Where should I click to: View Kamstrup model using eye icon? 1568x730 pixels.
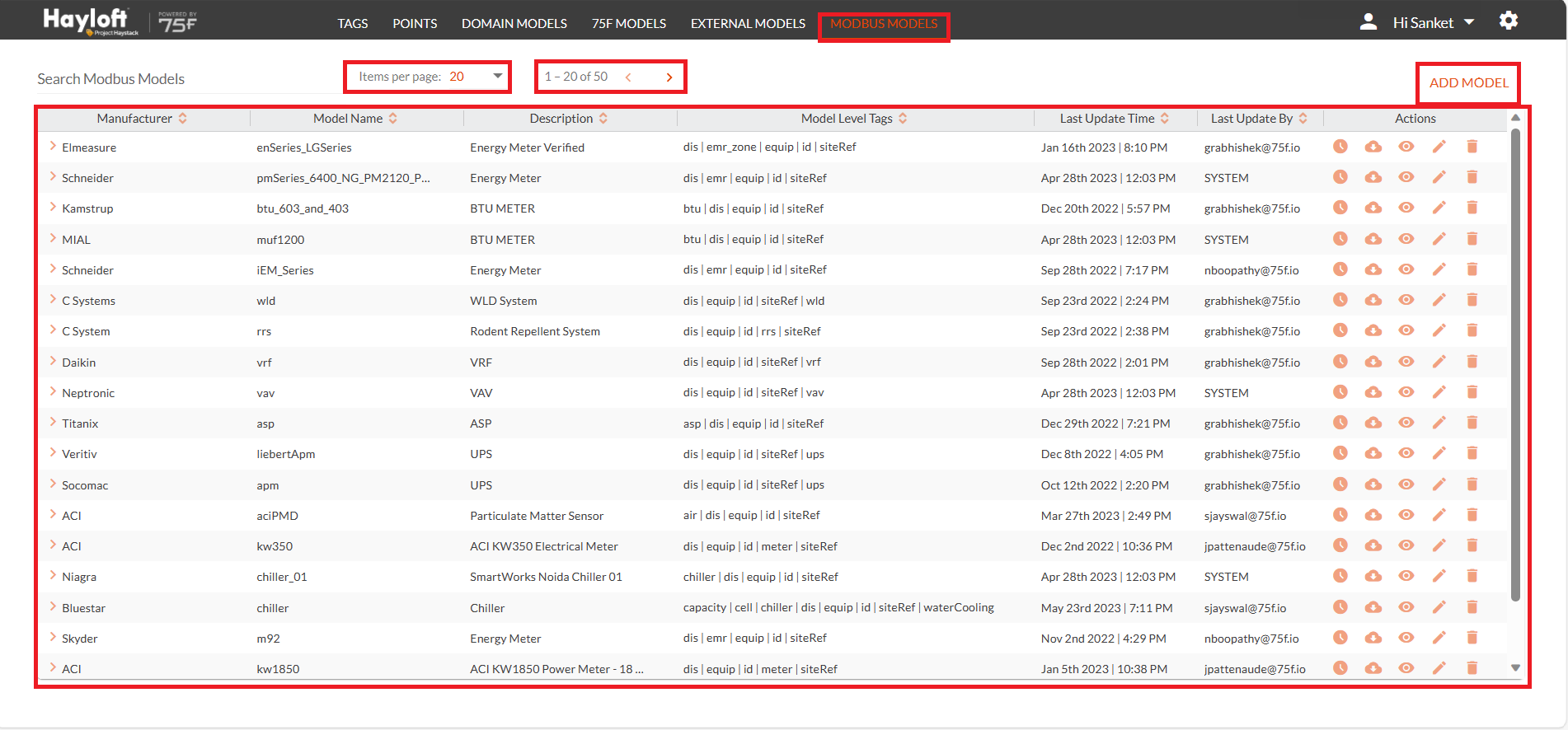pyautogui.click(x=1406, y=208)
